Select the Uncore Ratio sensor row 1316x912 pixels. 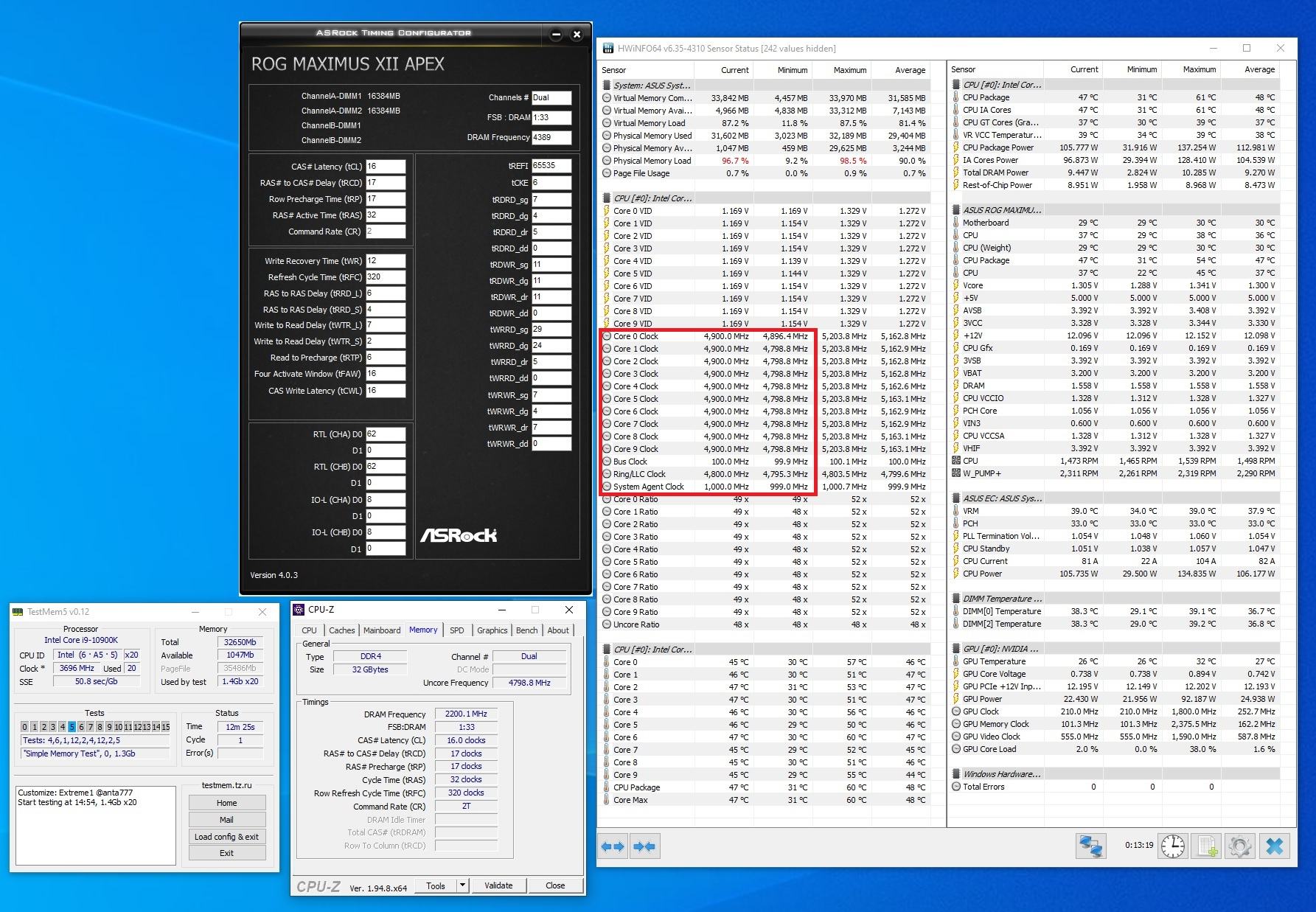(x=765, y=624)
